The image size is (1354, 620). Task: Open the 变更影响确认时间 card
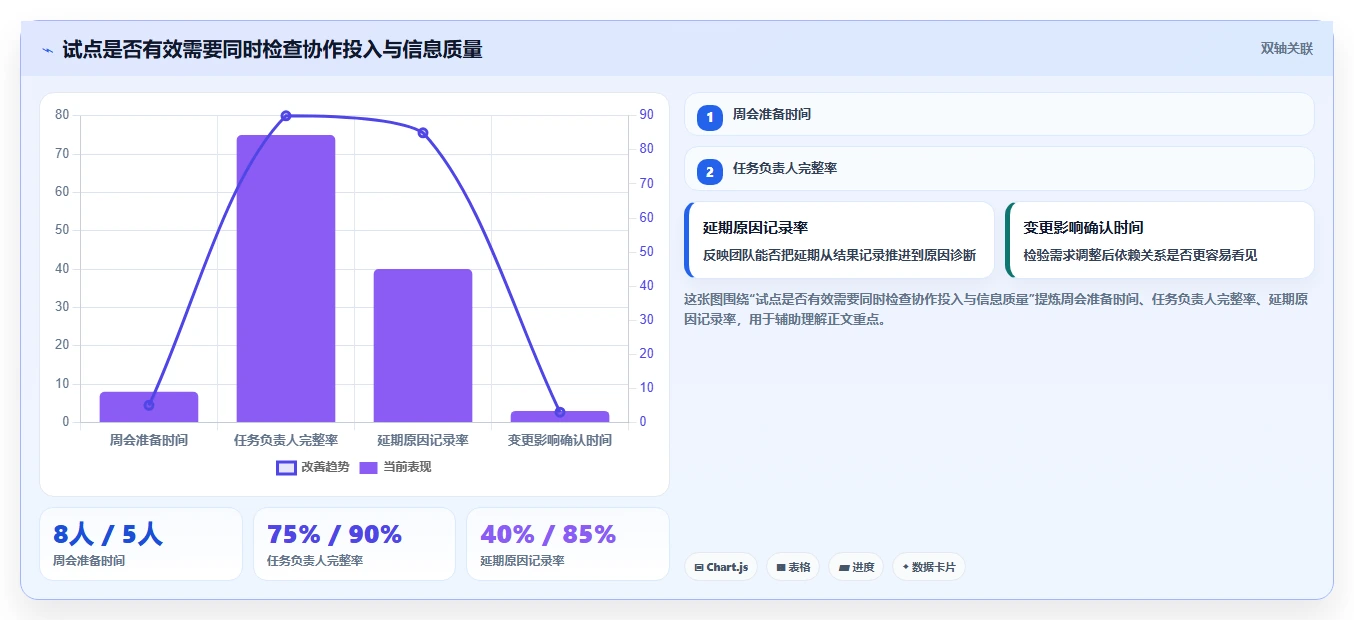1160,240
